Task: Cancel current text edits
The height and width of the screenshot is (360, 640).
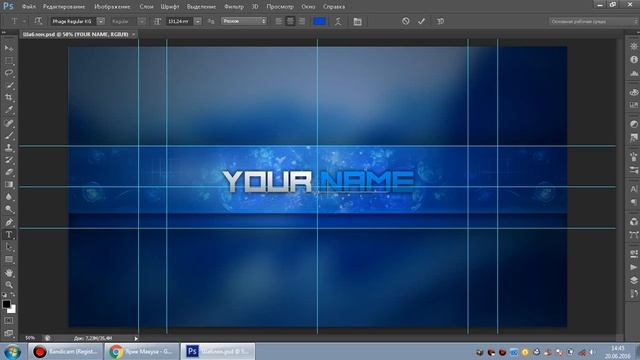Action: [x=405, y=21]
